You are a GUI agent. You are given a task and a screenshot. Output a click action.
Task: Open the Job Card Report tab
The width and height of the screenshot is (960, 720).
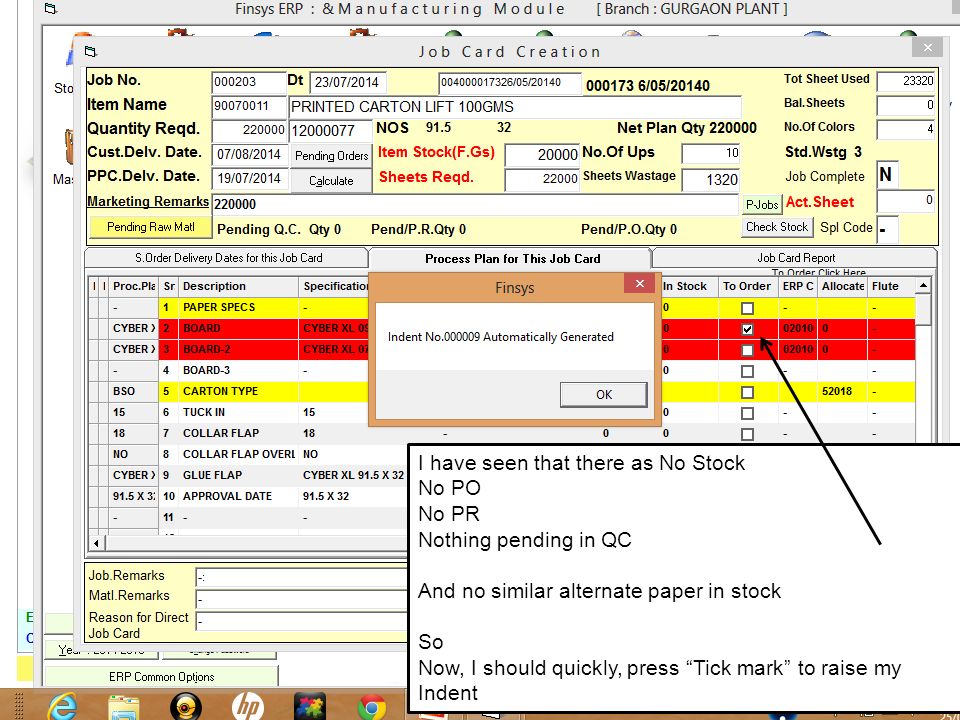pyautogui.click(x=795, y=258)
